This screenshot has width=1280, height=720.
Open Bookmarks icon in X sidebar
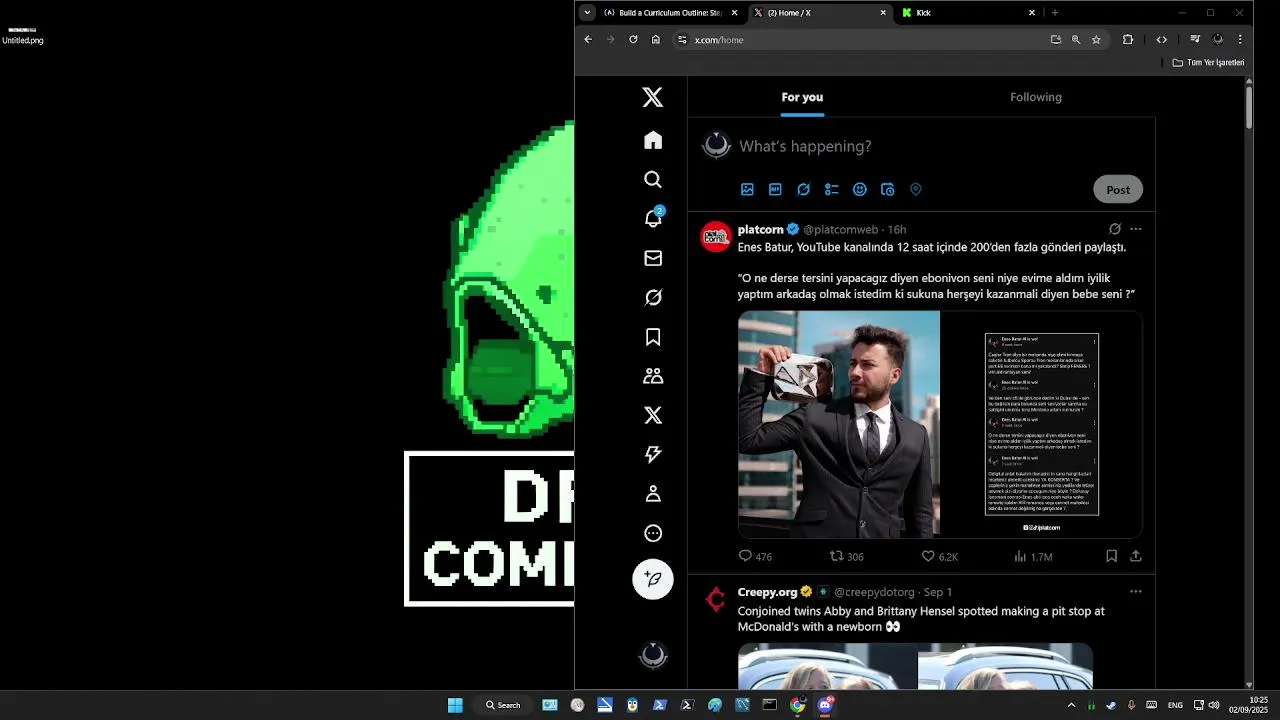(x=653, y=337)
